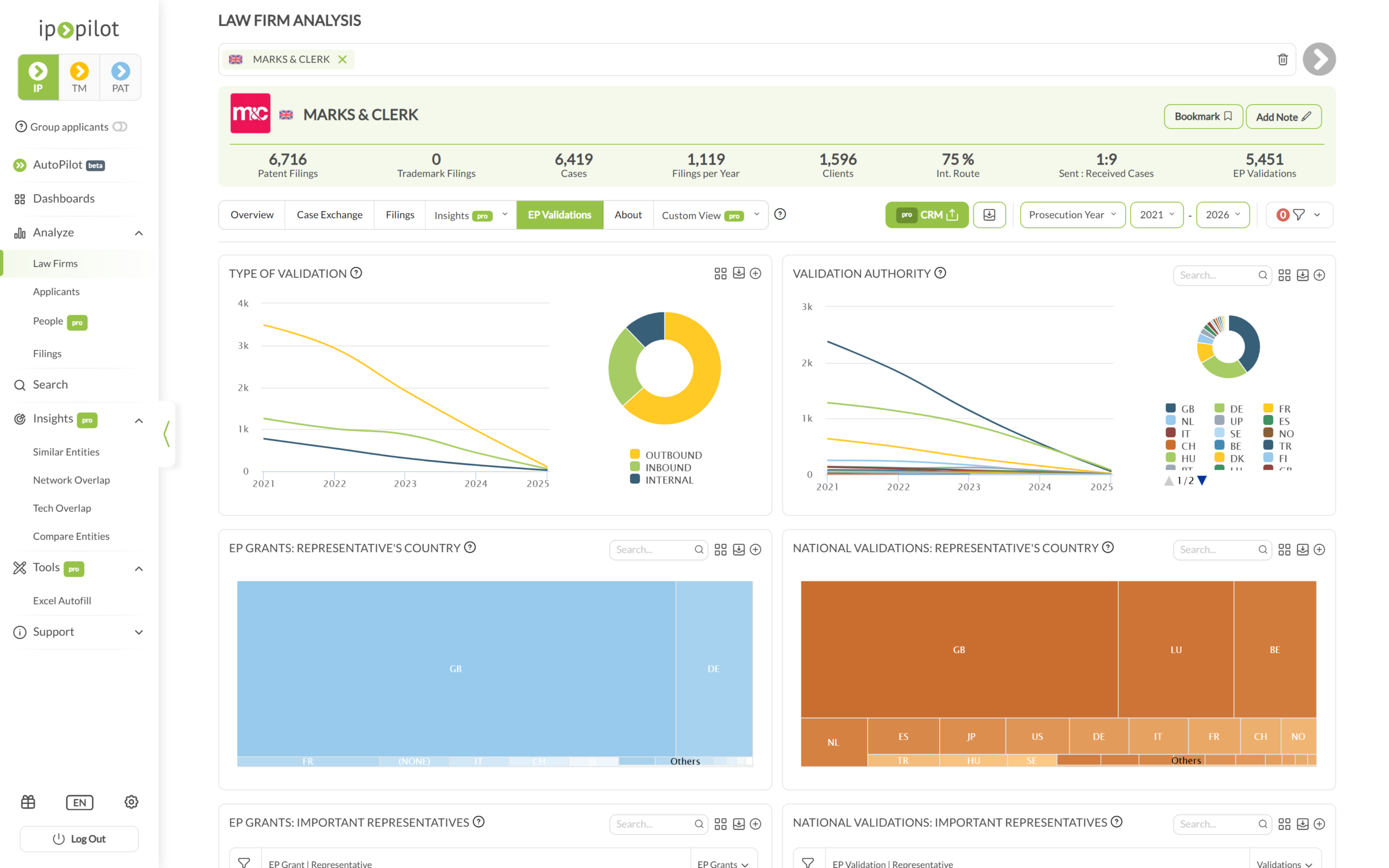This screenshot has width=1389, height=868.
Task: Open the 2021 start year dropdown
Action: tap(1157, 215)
